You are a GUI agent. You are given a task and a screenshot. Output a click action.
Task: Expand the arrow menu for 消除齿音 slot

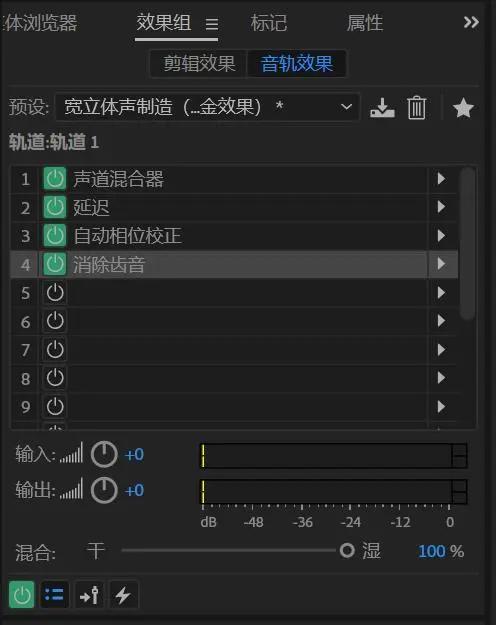pyautogui.click(x=441, y=263)
